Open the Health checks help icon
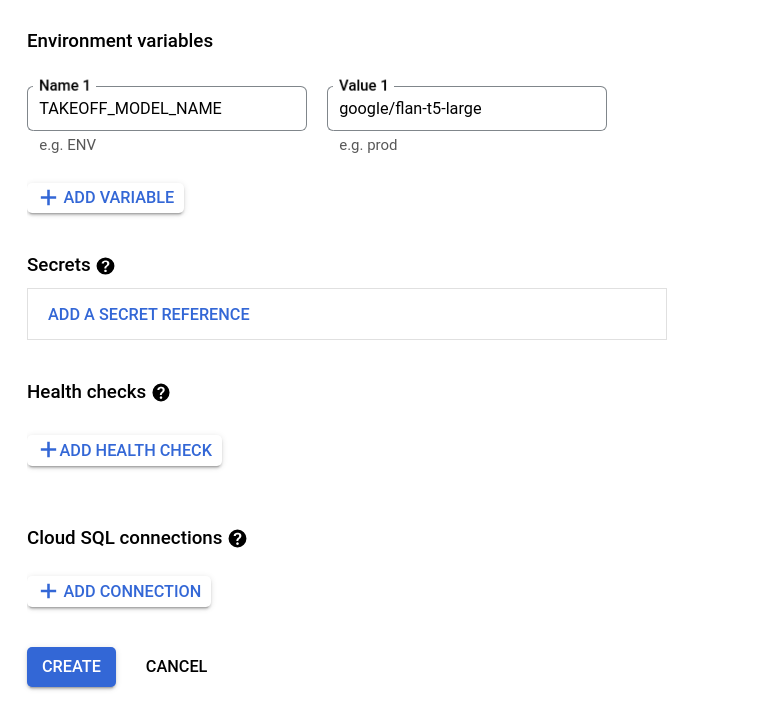 161,392
